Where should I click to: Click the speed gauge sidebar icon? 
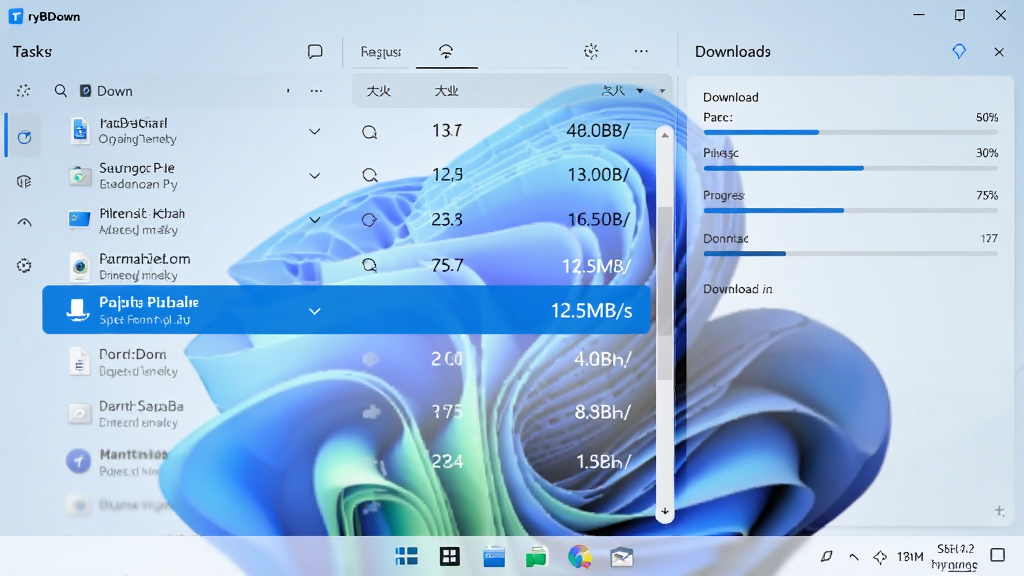pyautogui.click(x=24, y=223)
